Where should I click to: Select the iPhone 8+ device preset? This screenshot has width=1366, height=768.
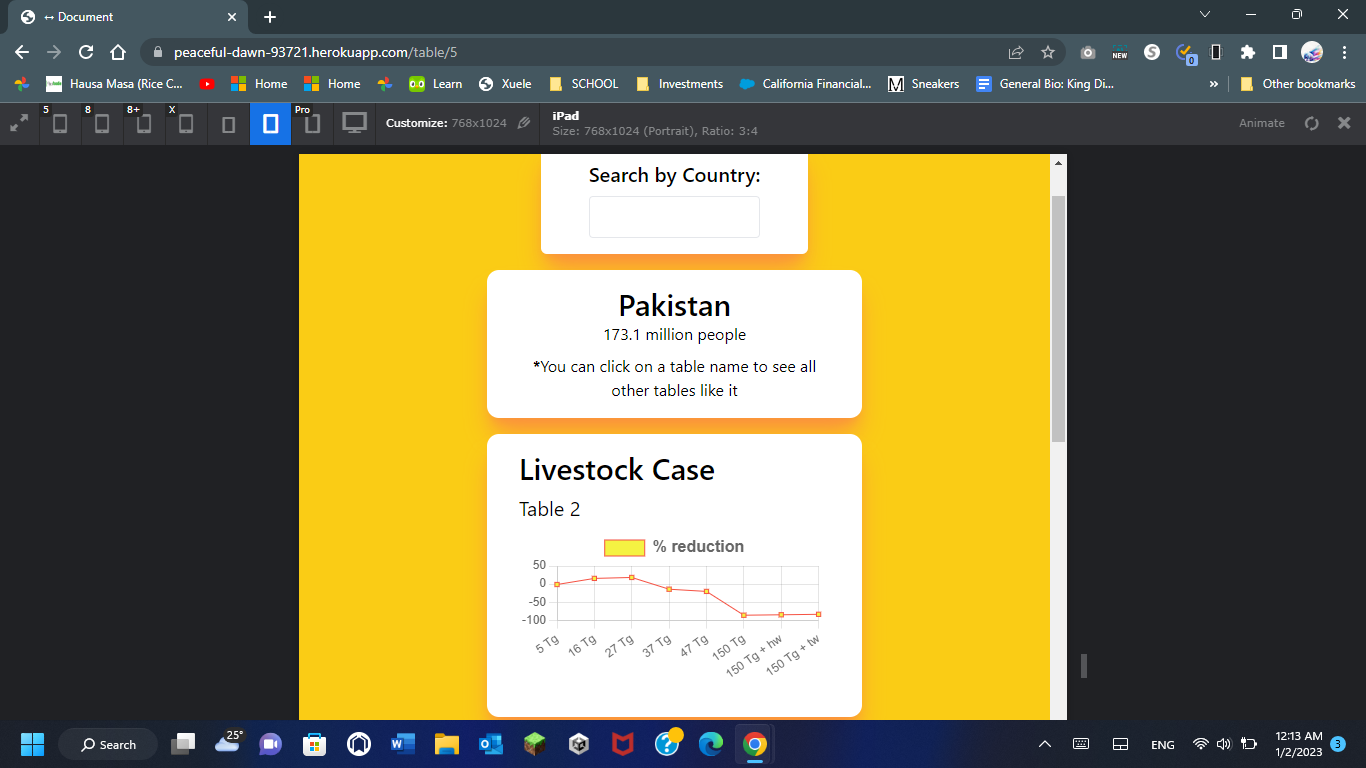[144, 123]
